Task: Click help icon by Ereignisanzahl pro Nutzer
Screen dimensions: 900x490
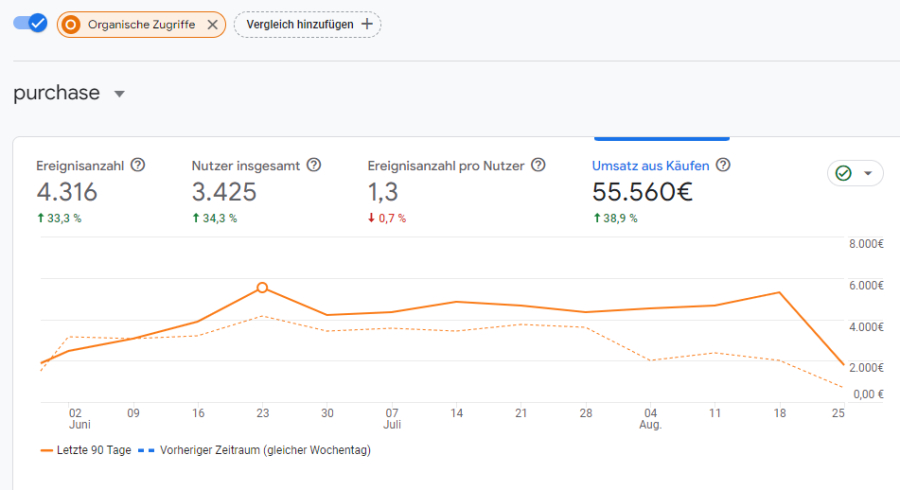Action: point(538,165)
